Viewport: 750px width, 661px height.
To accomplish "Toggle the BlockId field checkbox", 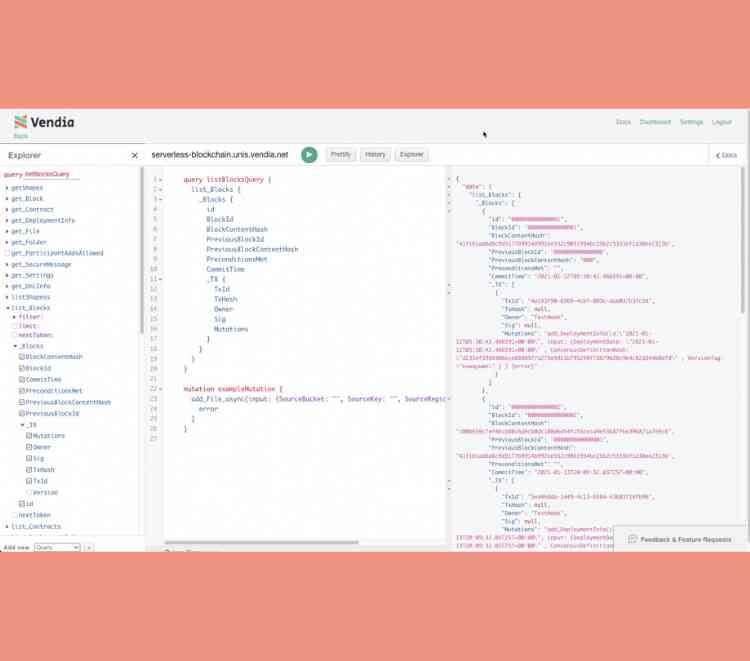I will point(22,368).
